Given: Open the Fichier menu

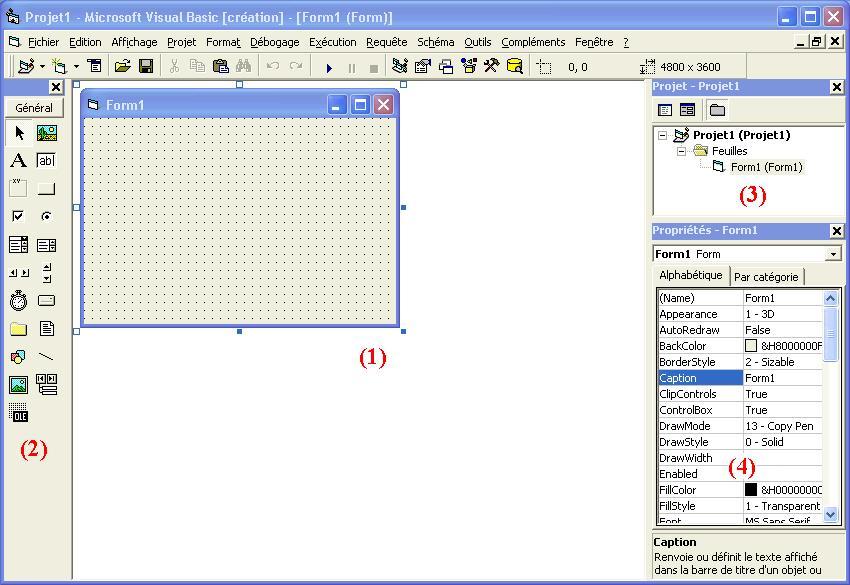Looking at the screenshot, I should click(43, 42).
